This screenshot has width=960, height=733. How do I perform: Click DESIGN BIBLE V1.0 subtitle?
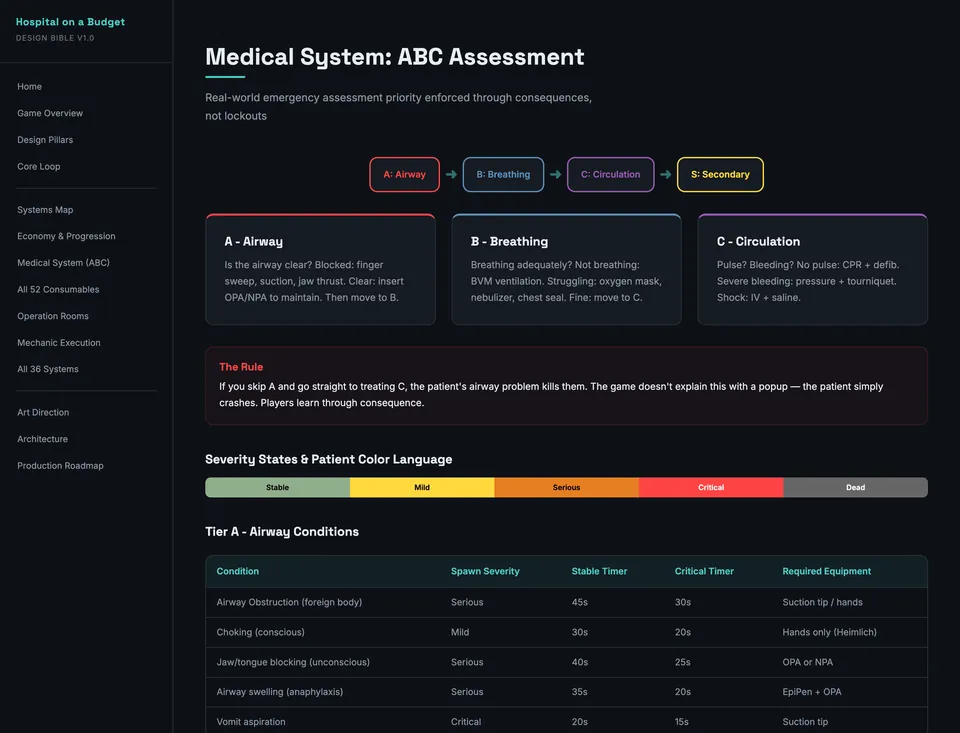pos(55,38)
